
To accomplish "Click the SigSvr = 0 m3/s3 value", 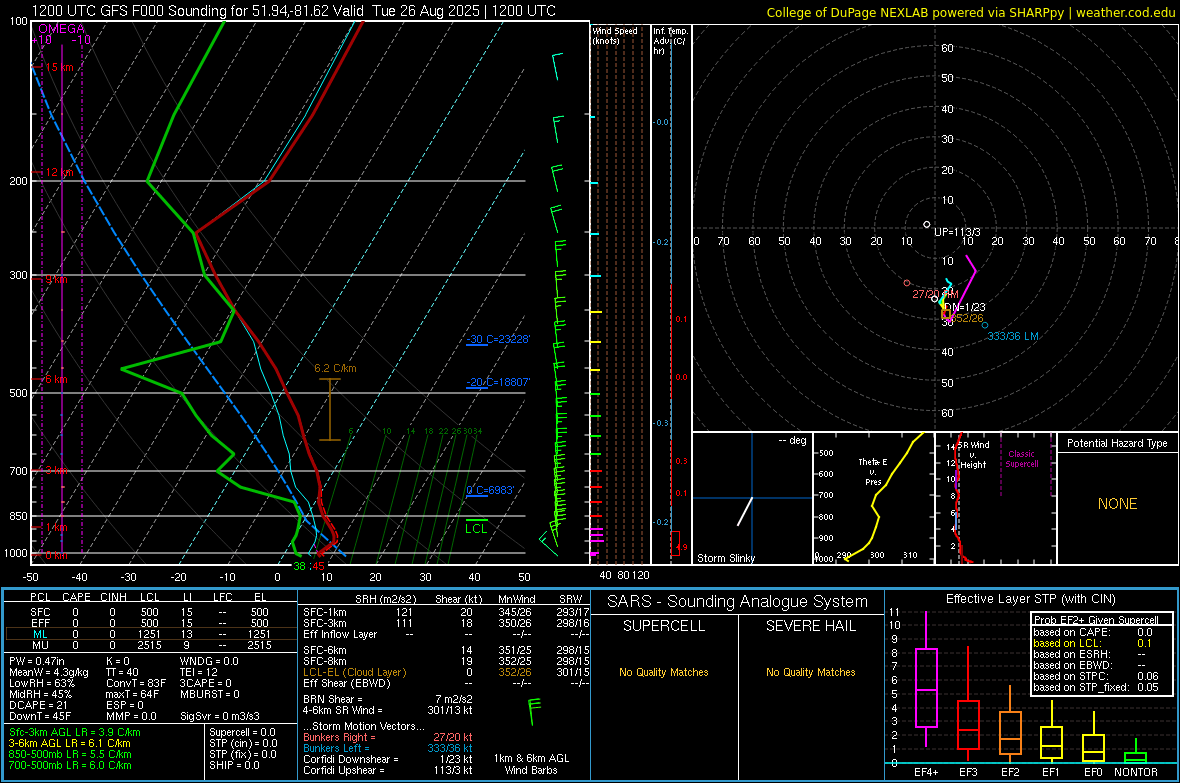I will click(220, 717).
